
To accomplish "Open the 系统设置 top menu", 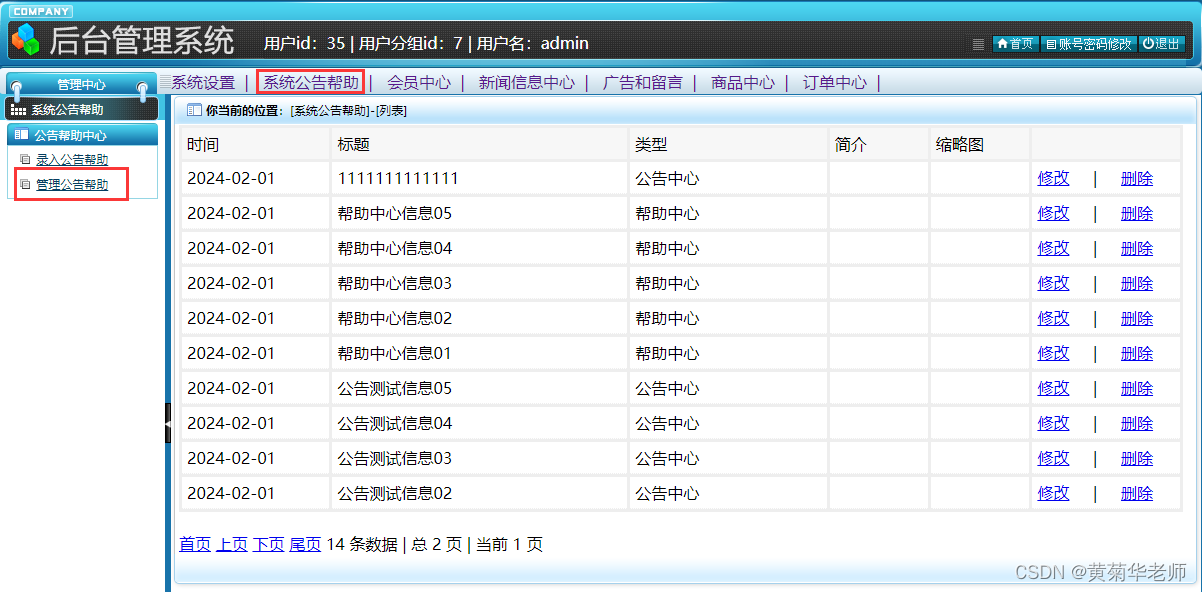I will [x=203, y=83].
